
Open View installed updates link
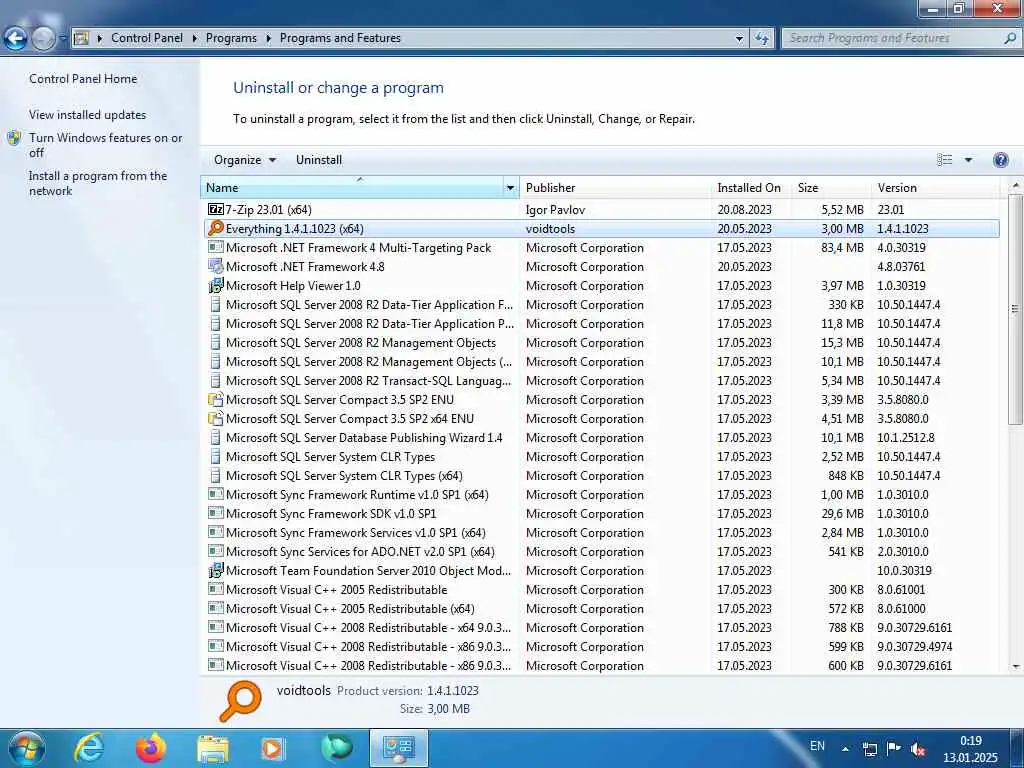click(x=88, y=115)
